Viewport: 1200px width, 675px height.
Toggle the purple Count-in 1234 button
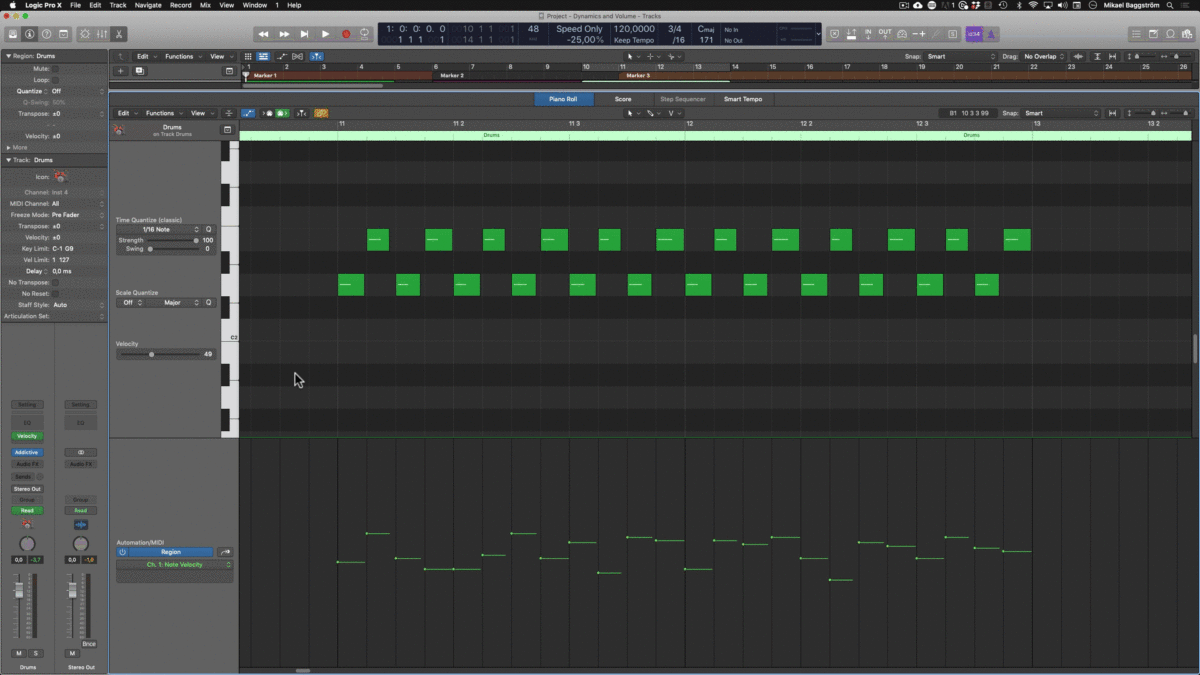(x=973, y=34)
